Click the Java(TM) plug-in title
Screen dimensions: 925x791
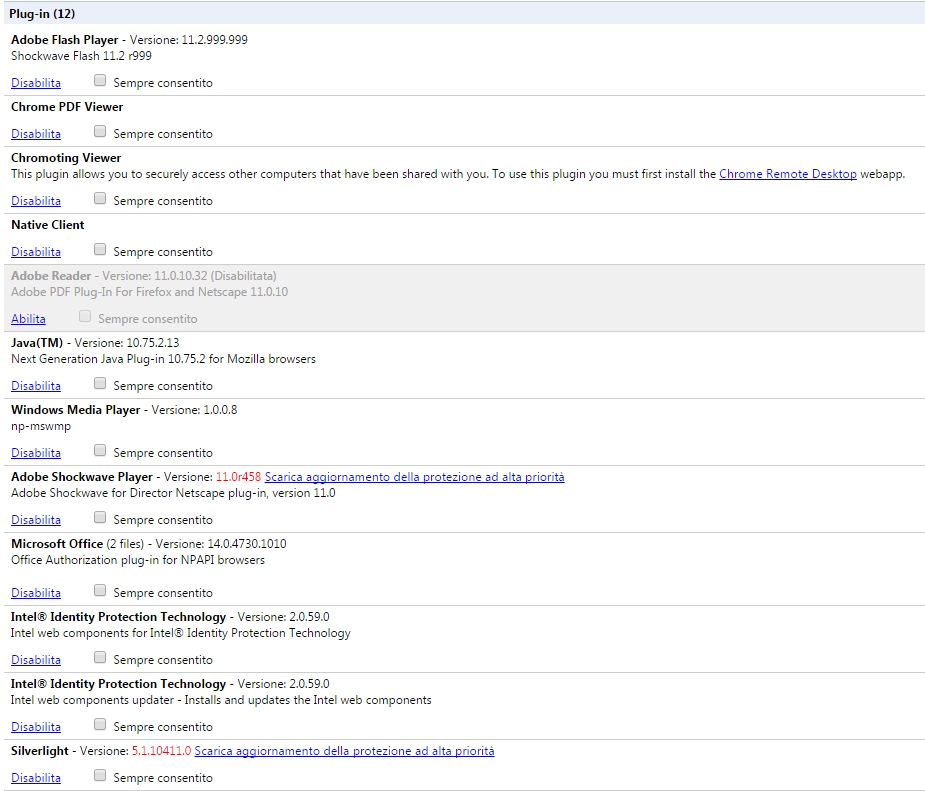[37, 343]
